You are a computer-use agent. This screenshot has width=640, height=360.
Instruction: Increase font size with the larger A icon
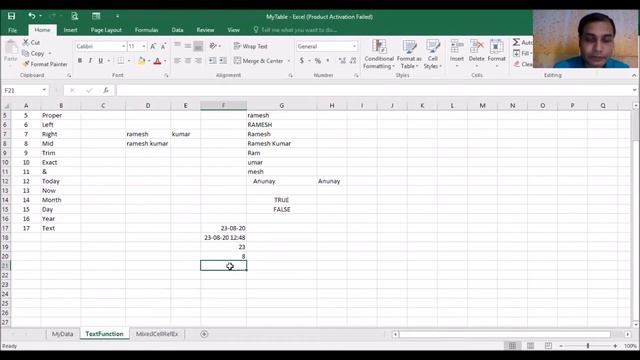pos(153,47)
